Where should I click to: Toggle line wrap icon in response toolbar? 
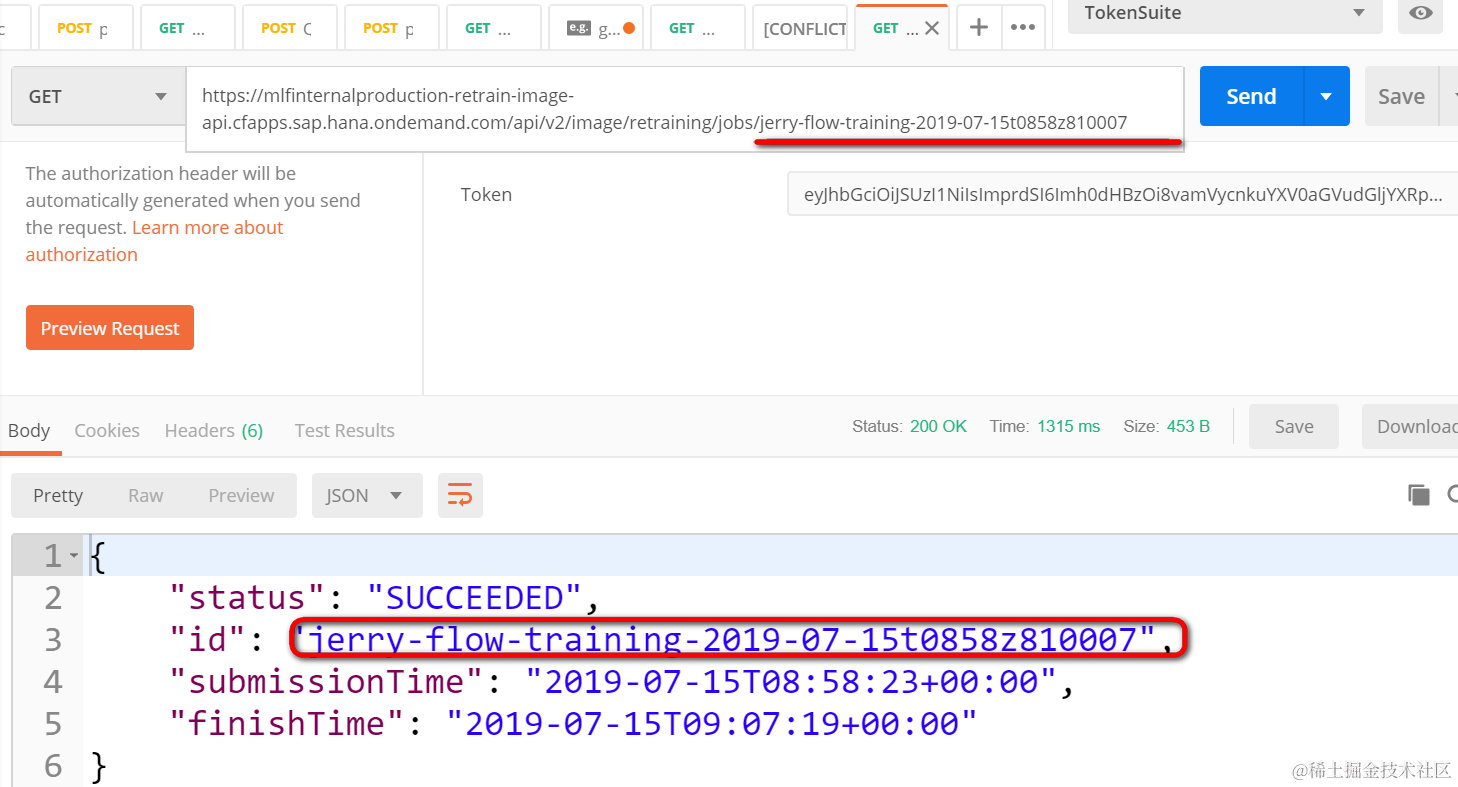(460, 495)
